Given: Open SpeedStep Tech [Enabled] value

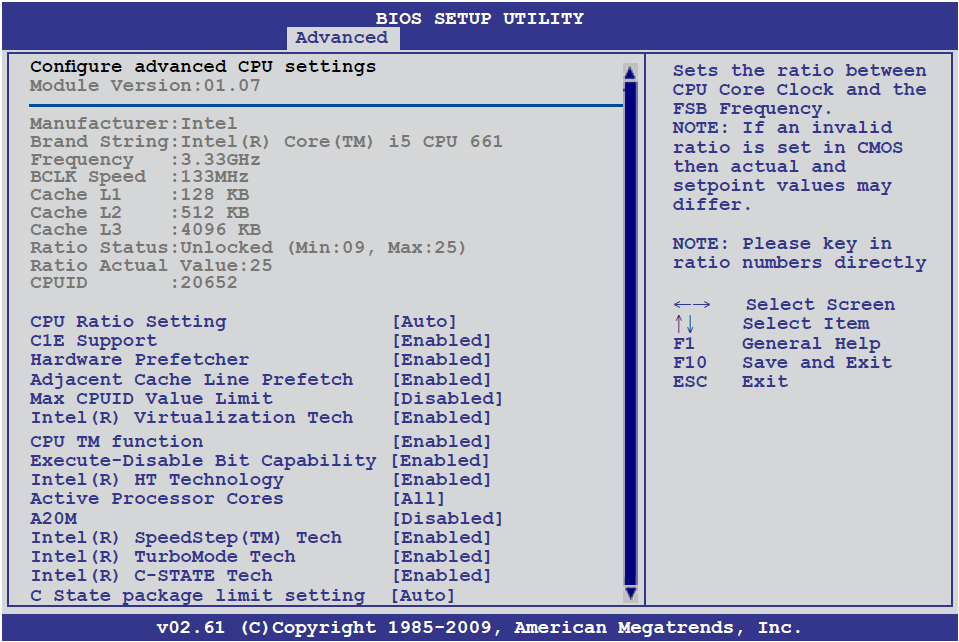Looking at the screenshot, I should coord(442,537).
